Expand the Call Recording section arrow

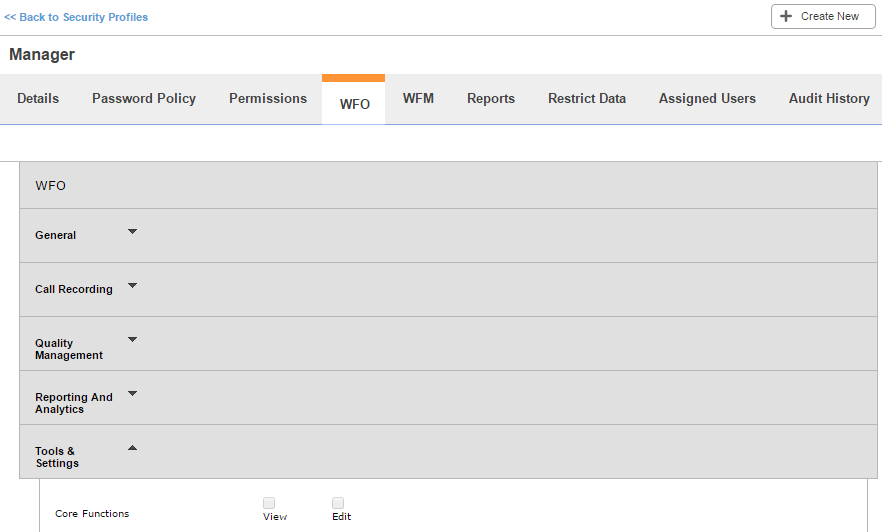point(132,285)
